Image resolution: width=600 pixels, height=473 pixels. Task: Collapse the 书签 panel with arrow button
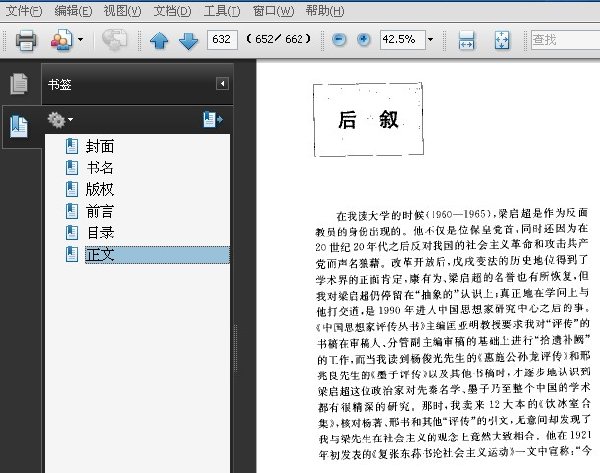click(x=222, y=84)
